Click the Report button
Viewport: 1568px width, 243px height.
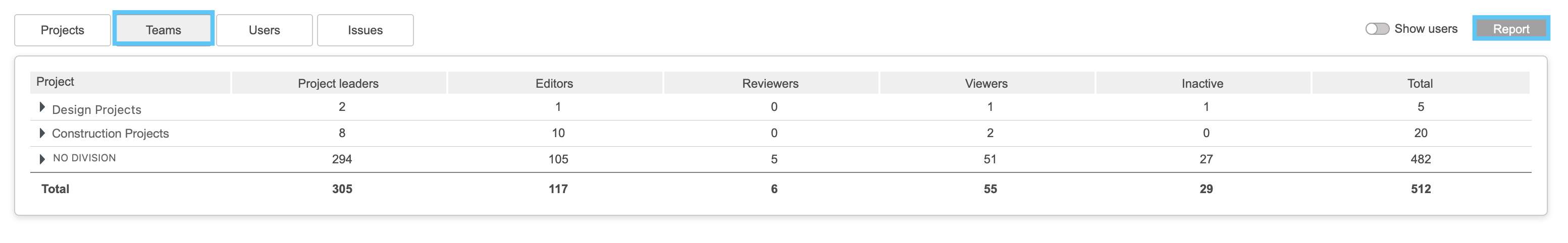1511,29
